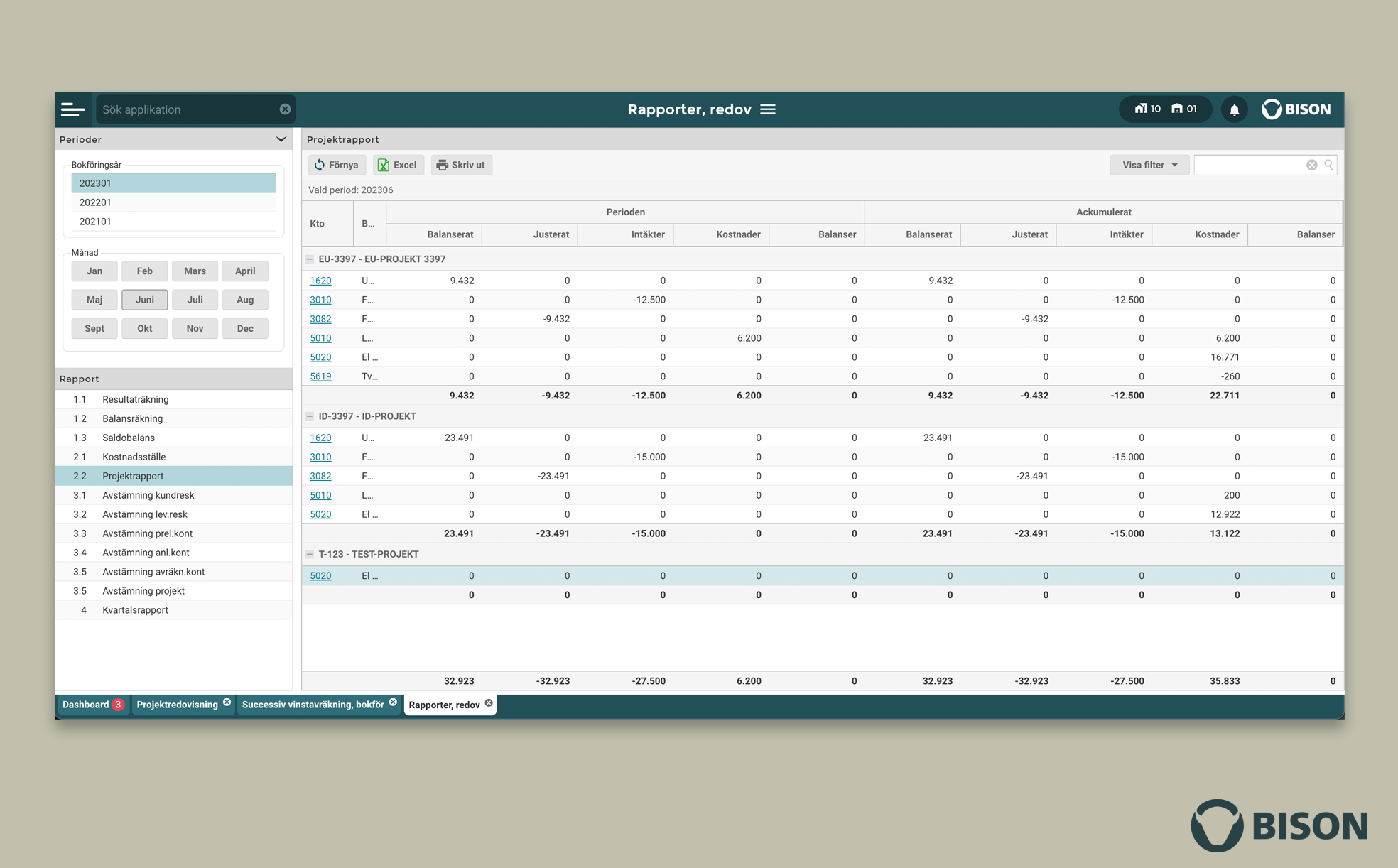Click Förnya refresh button

point(337,165)
